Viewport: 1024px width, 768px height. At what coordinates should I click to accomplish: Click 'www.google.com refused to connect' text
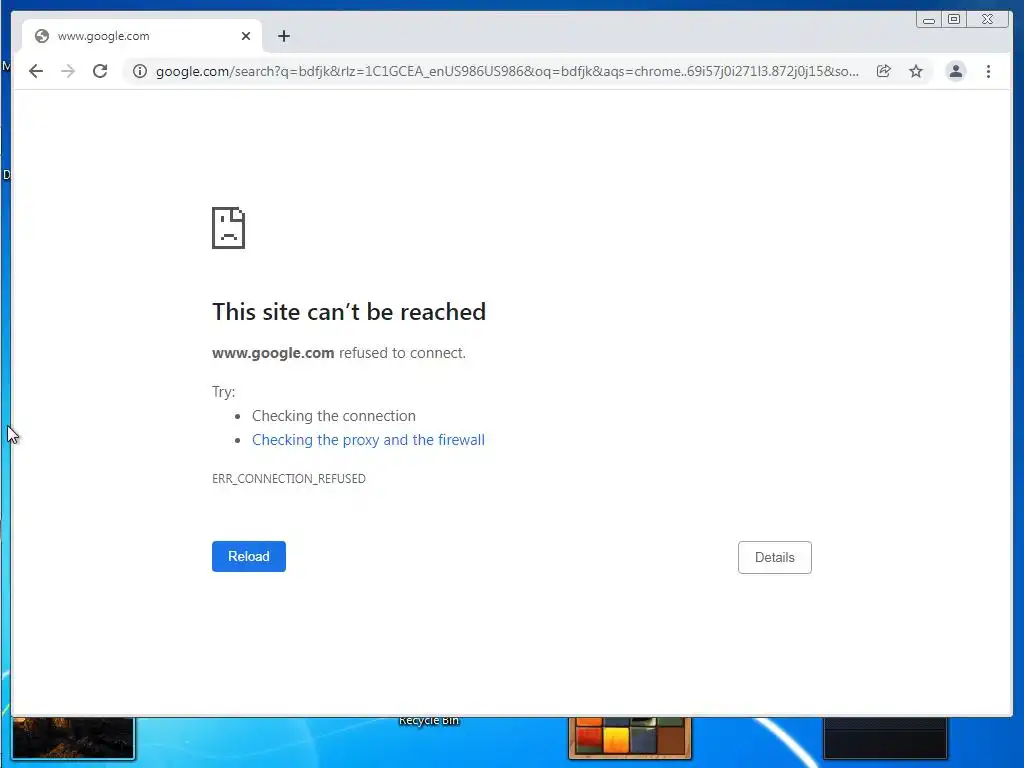pyautogui.click(x=339, y=353)
